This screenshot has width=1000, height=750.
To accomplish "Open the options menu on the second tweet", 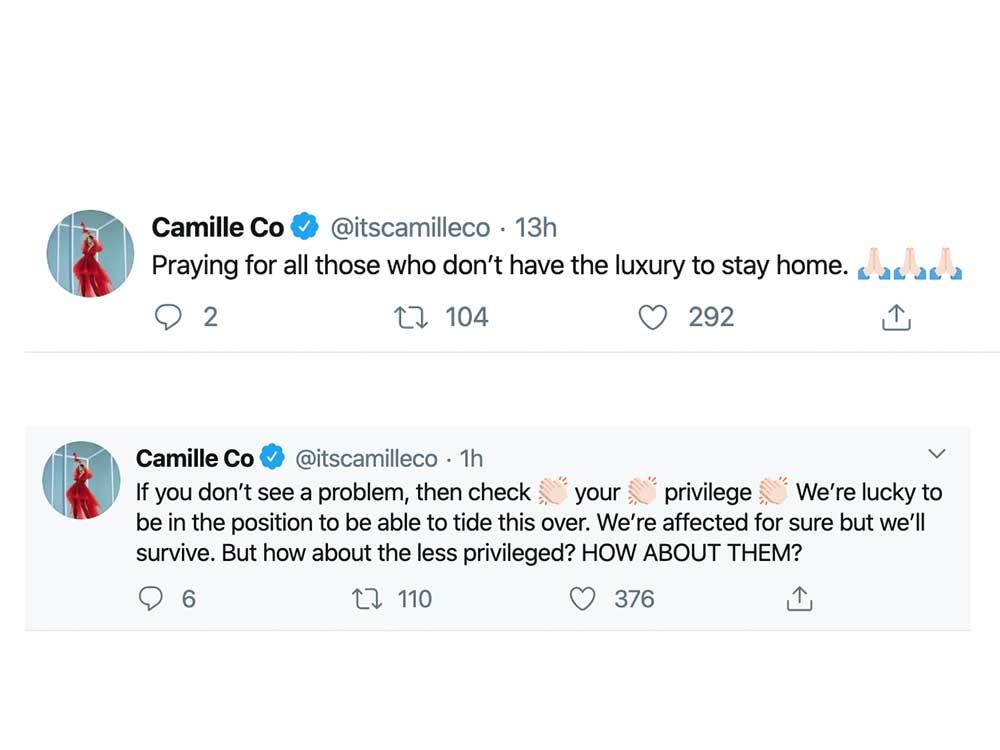I will tap(937, 453).
